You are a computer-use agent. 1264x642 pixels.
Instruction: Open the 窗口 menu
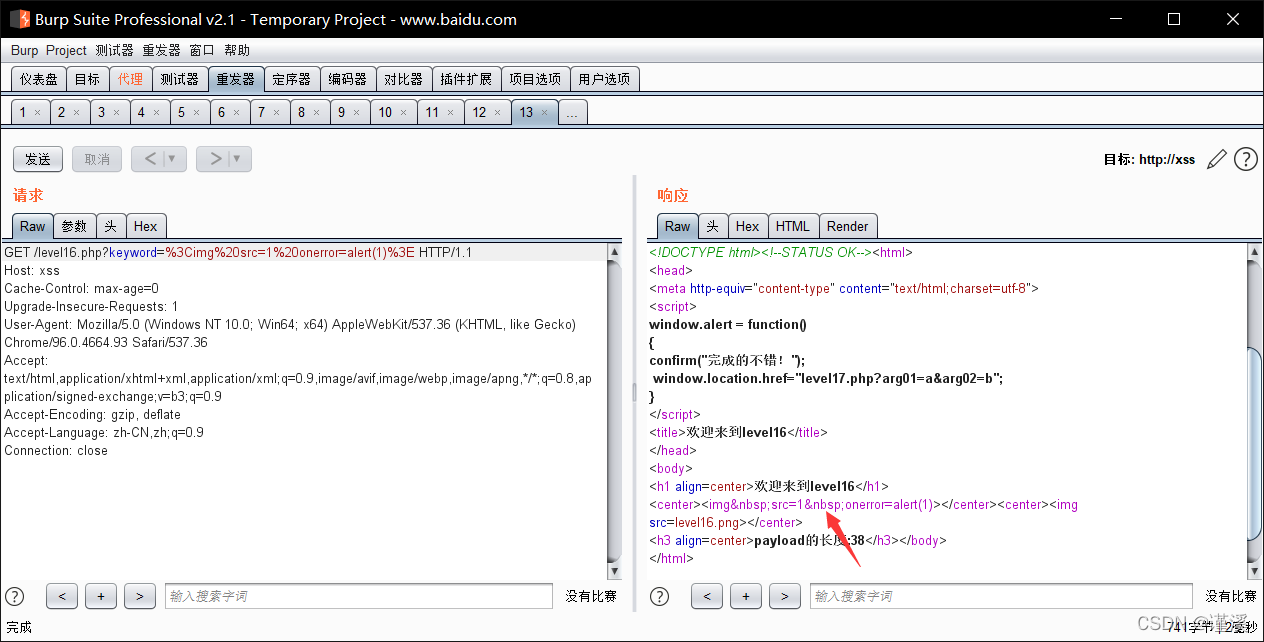202,50
